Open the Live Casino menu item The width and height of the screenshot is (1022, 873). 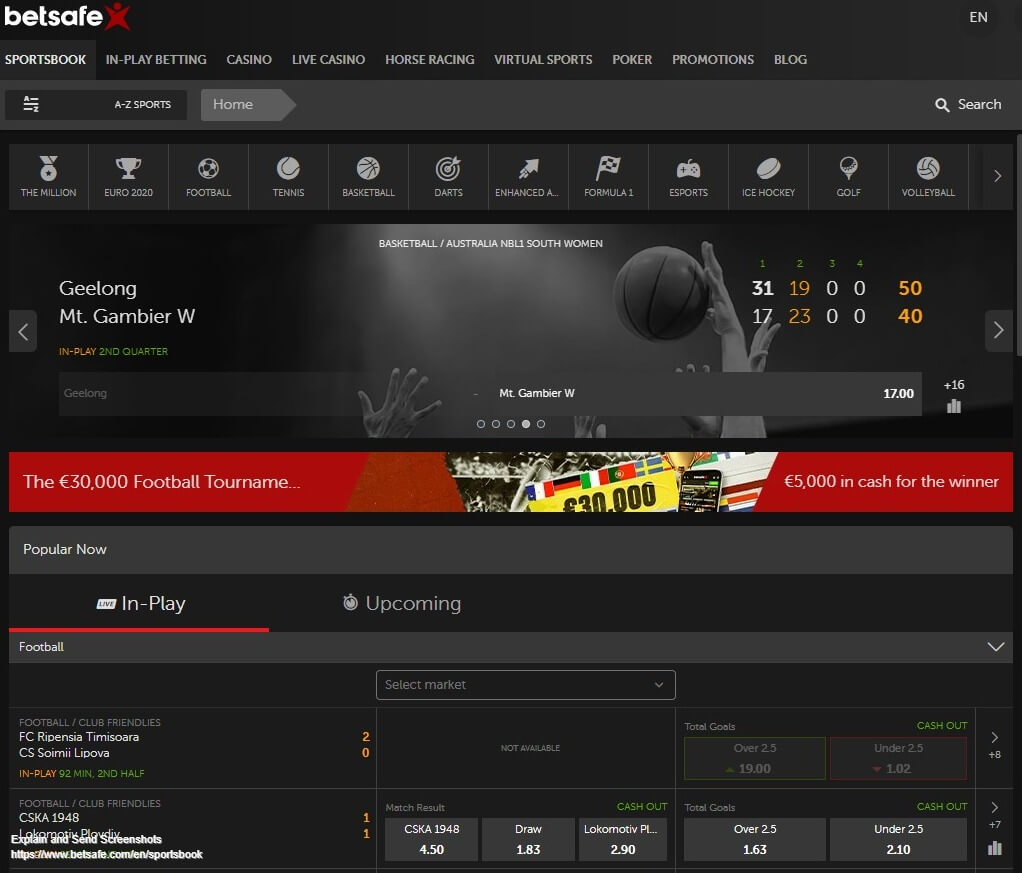328,59
